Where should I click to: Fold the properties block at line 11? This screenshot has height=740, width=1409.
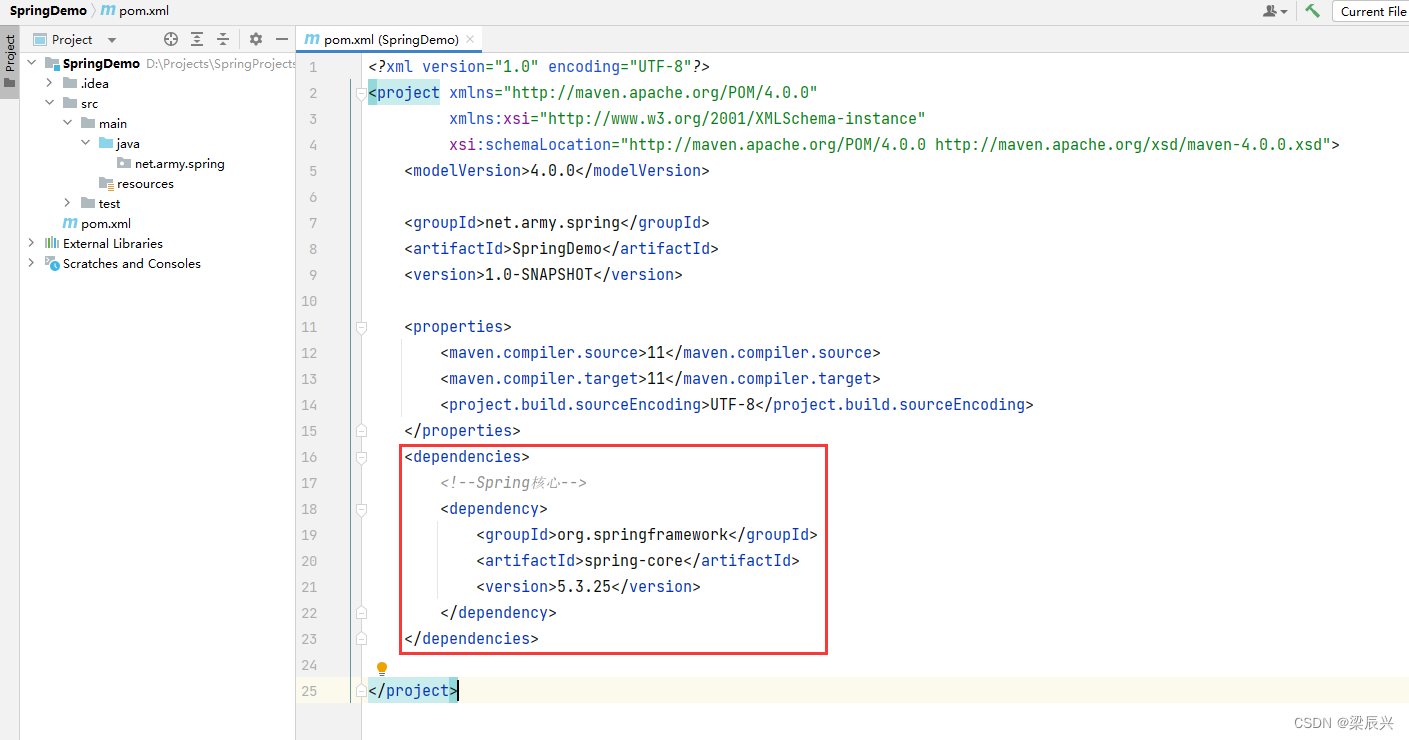point(360,327)
